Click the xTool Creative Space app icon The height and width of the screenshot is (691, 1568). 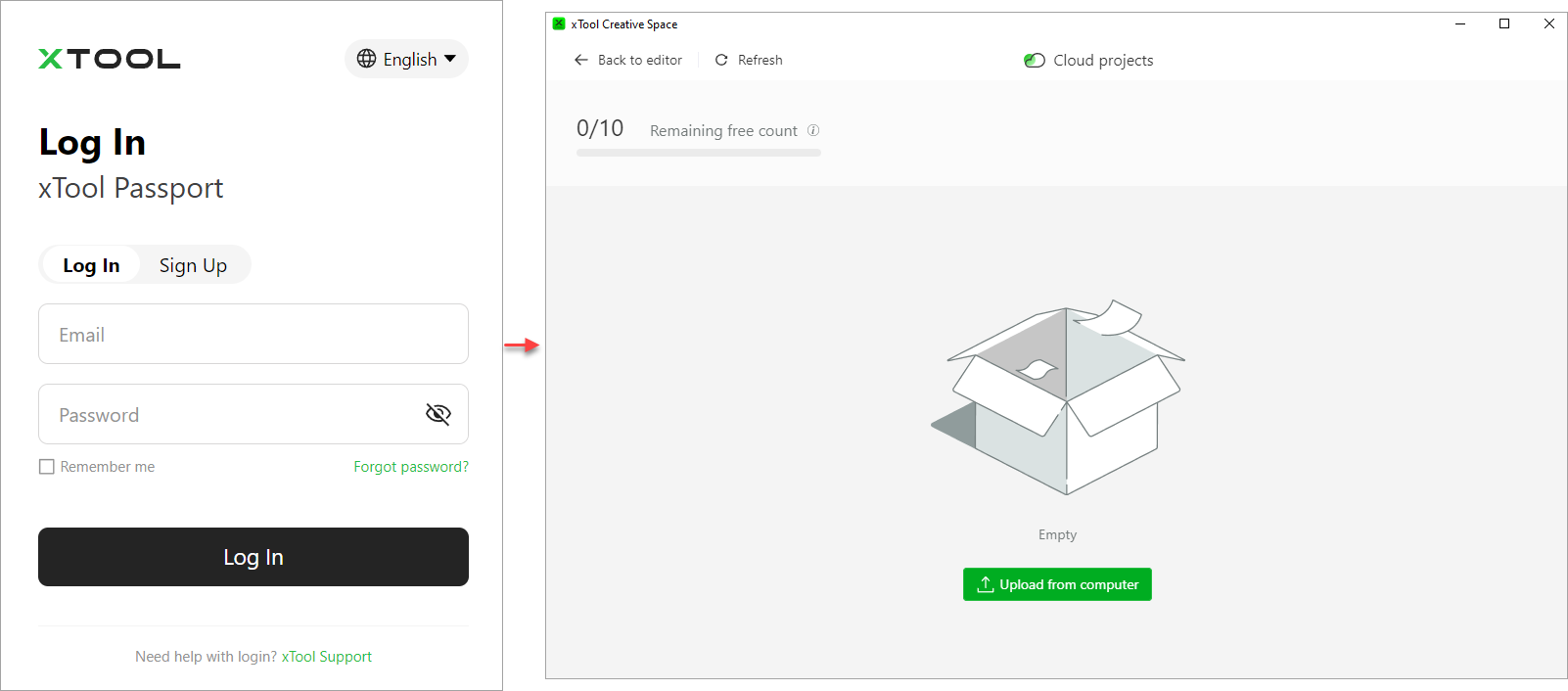(x=559, y=23)
